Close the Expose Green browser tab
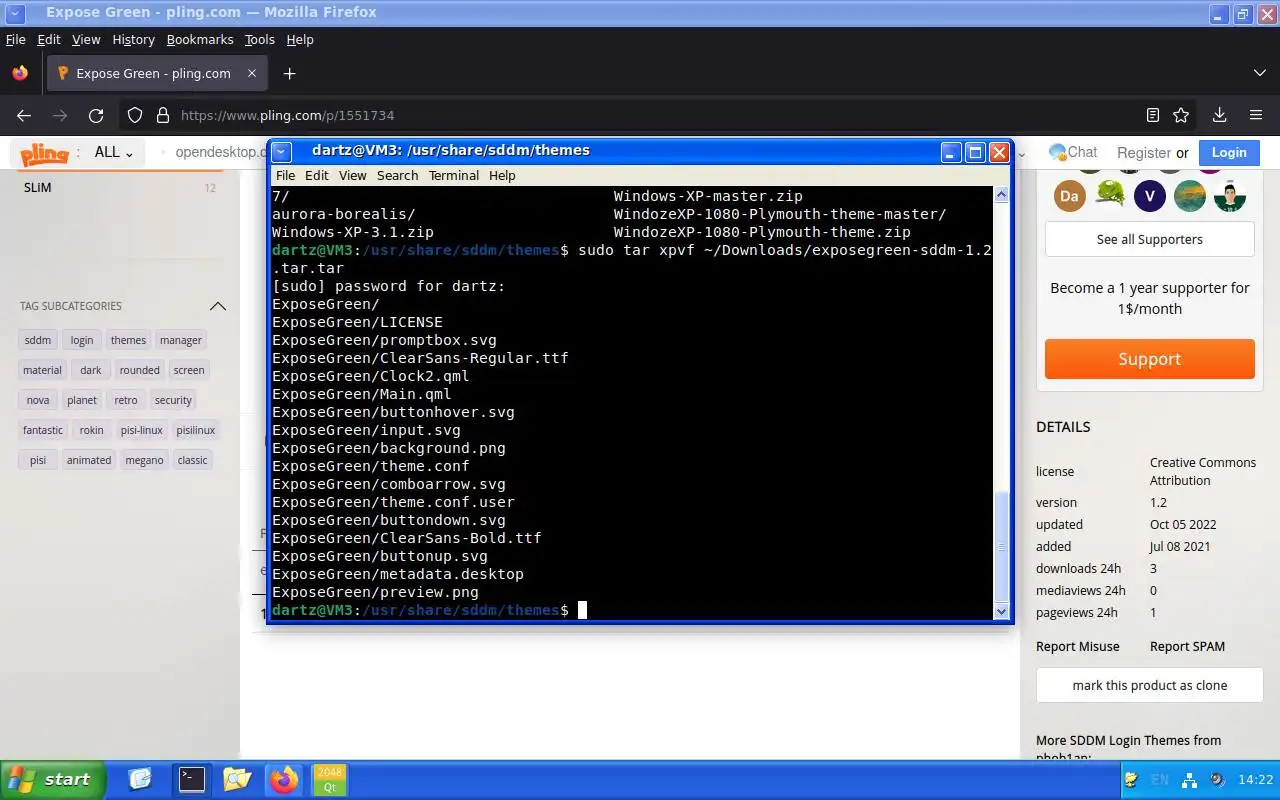The height and width of the screenshot is (800, 1280). coord(252,73)
